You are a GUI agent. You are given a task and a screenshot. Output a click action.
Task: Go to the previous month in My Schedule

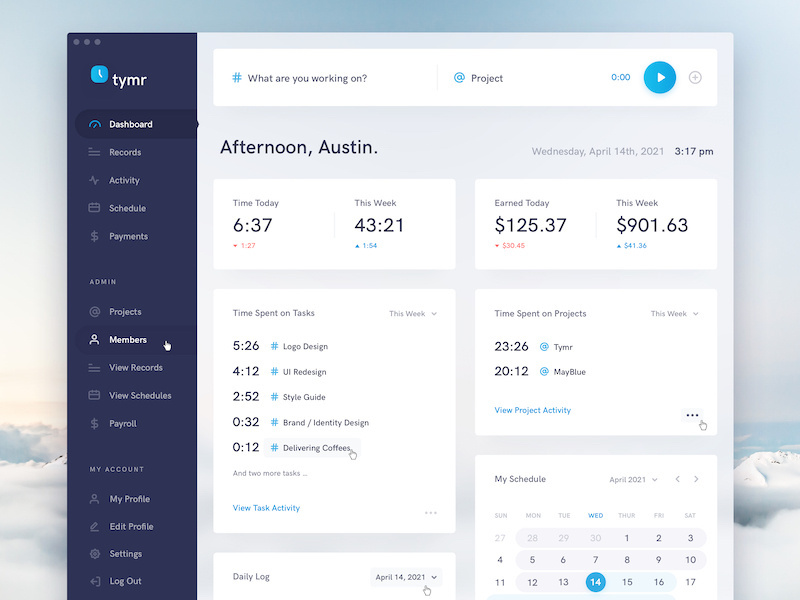tap(678, 479)
